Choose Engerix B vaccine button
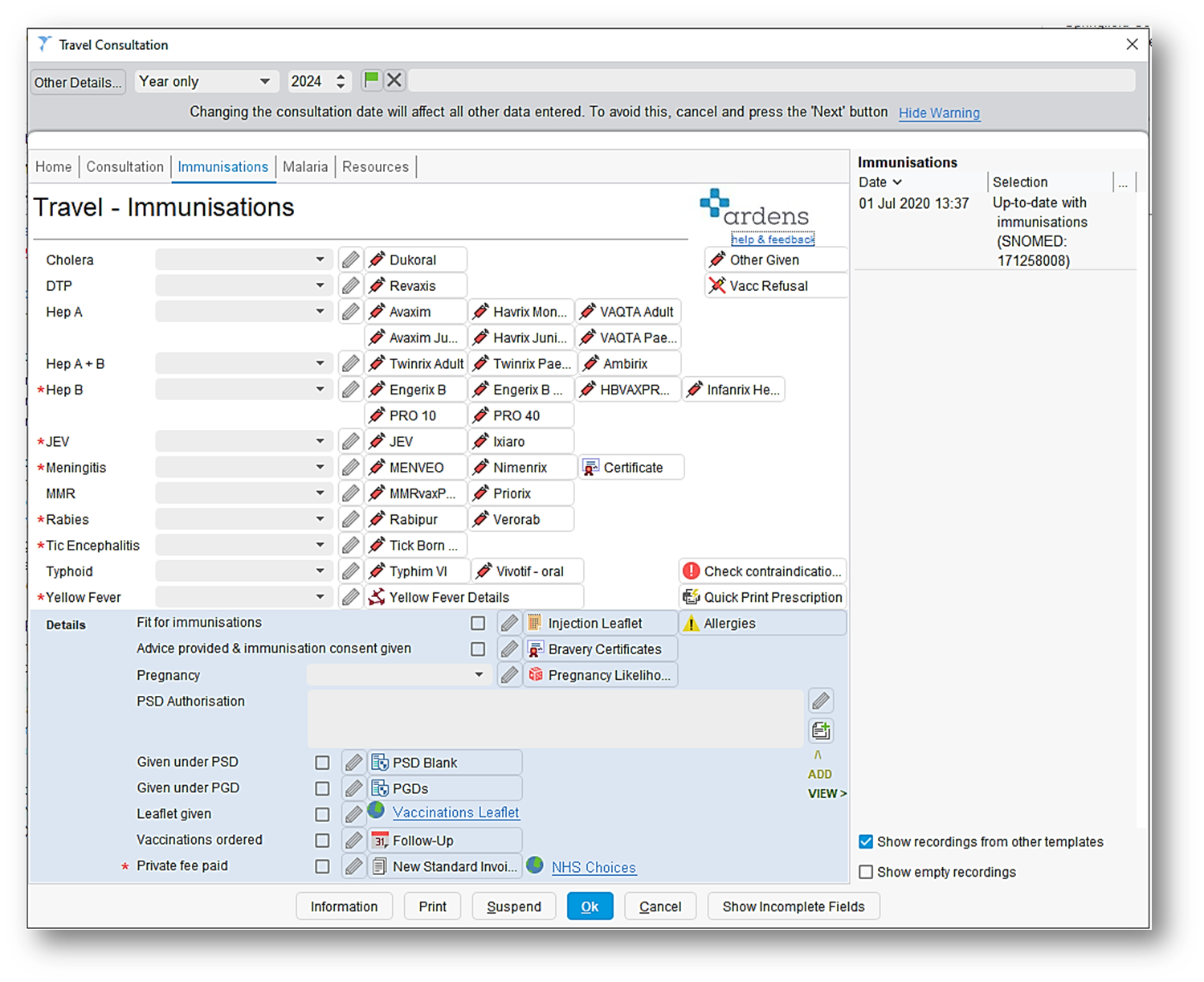The width and height of the screenshot is (1204, 982). tap(415, 390)
